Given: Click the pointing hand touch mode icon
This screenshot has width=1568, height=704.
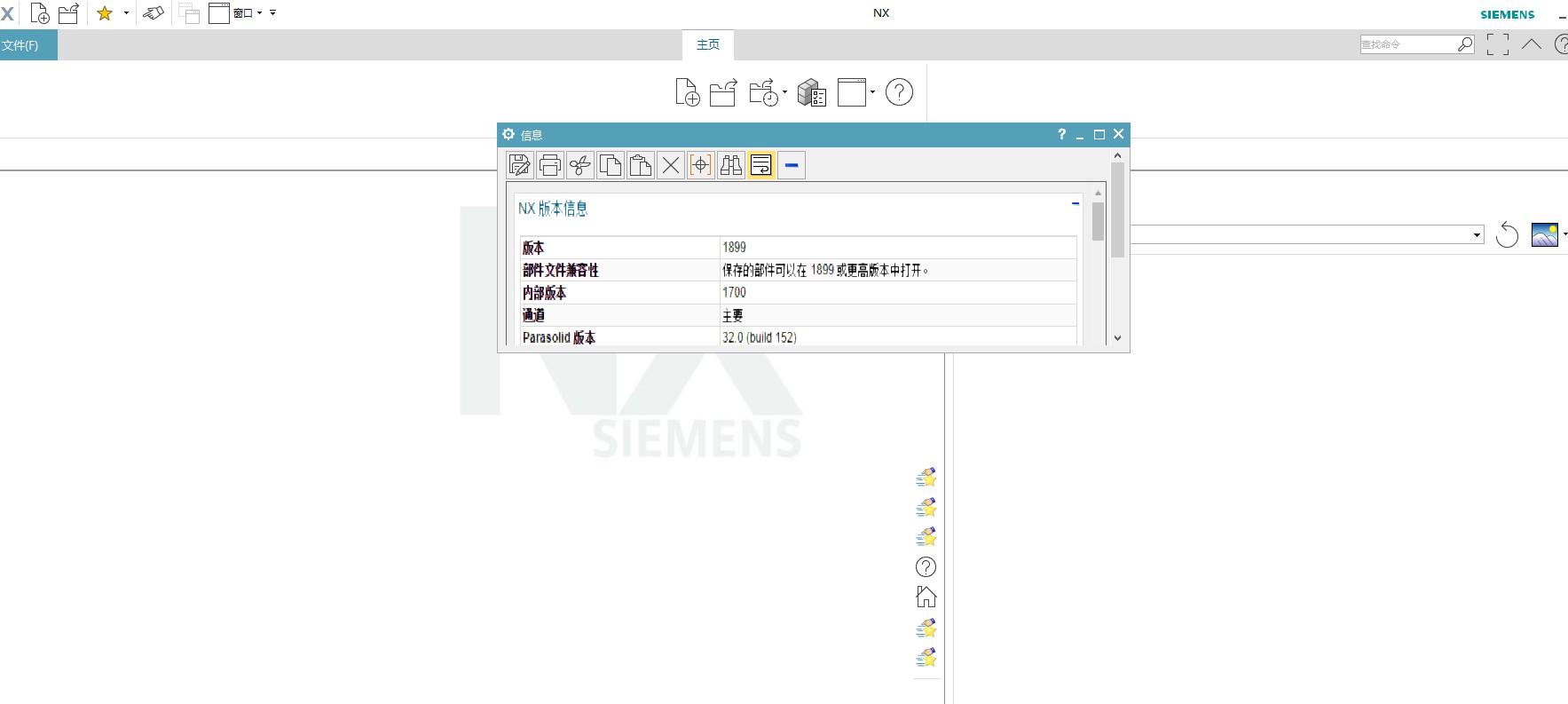Looking at the screenshot, I should pyautogui.click(x=154, y=13).
